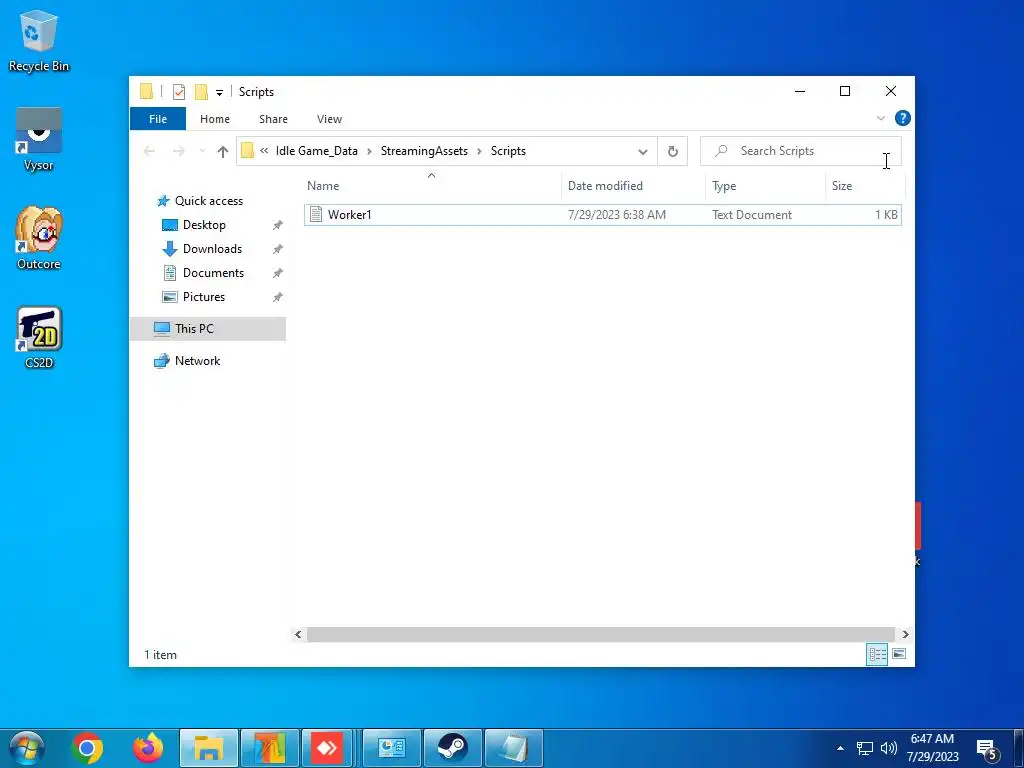Show hidden system tray icons
The height and width of the screenshot is (768, 1024).
point(840,748)
